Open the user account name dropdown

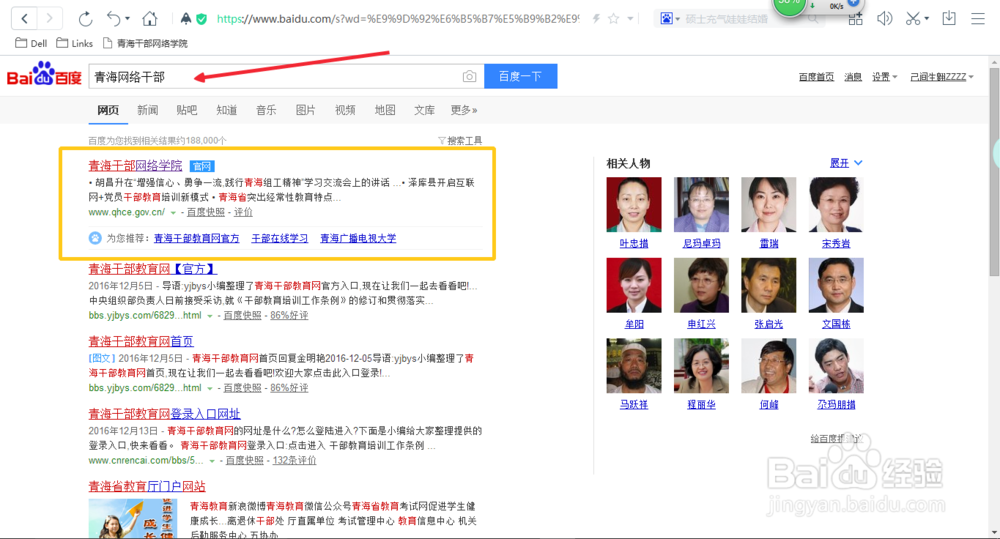942,77
